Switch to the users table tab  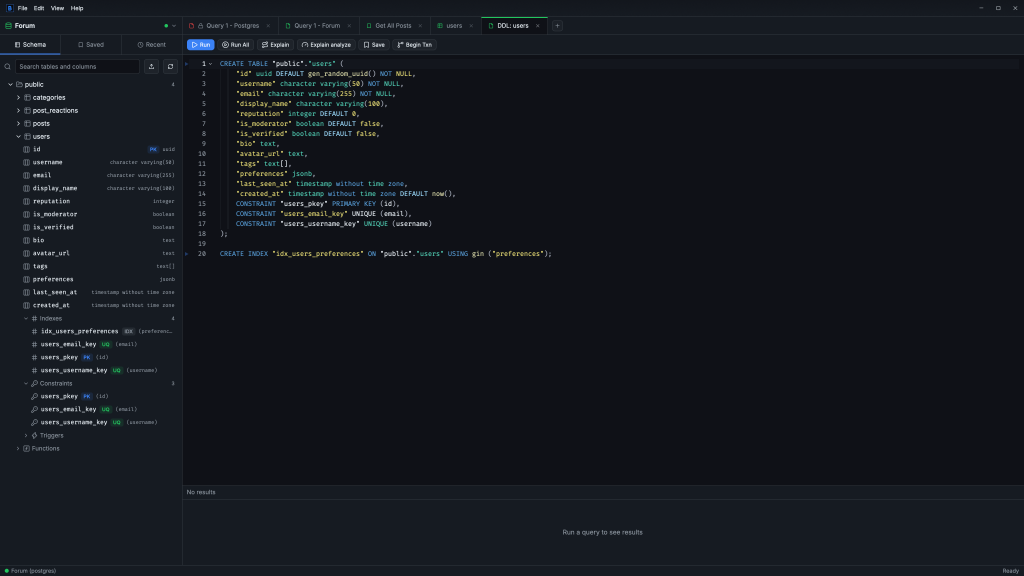pyautogui.click(x=454, y=26)
